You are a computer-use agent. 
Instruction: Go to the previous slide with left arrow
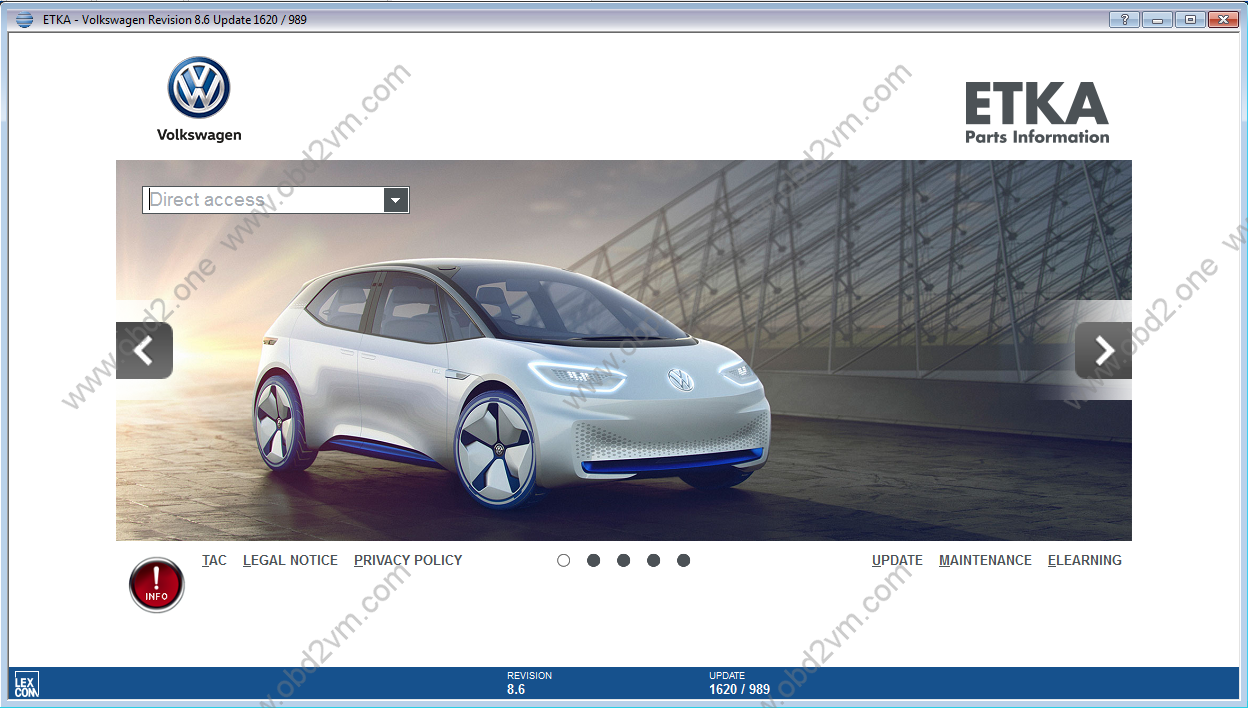144,350
